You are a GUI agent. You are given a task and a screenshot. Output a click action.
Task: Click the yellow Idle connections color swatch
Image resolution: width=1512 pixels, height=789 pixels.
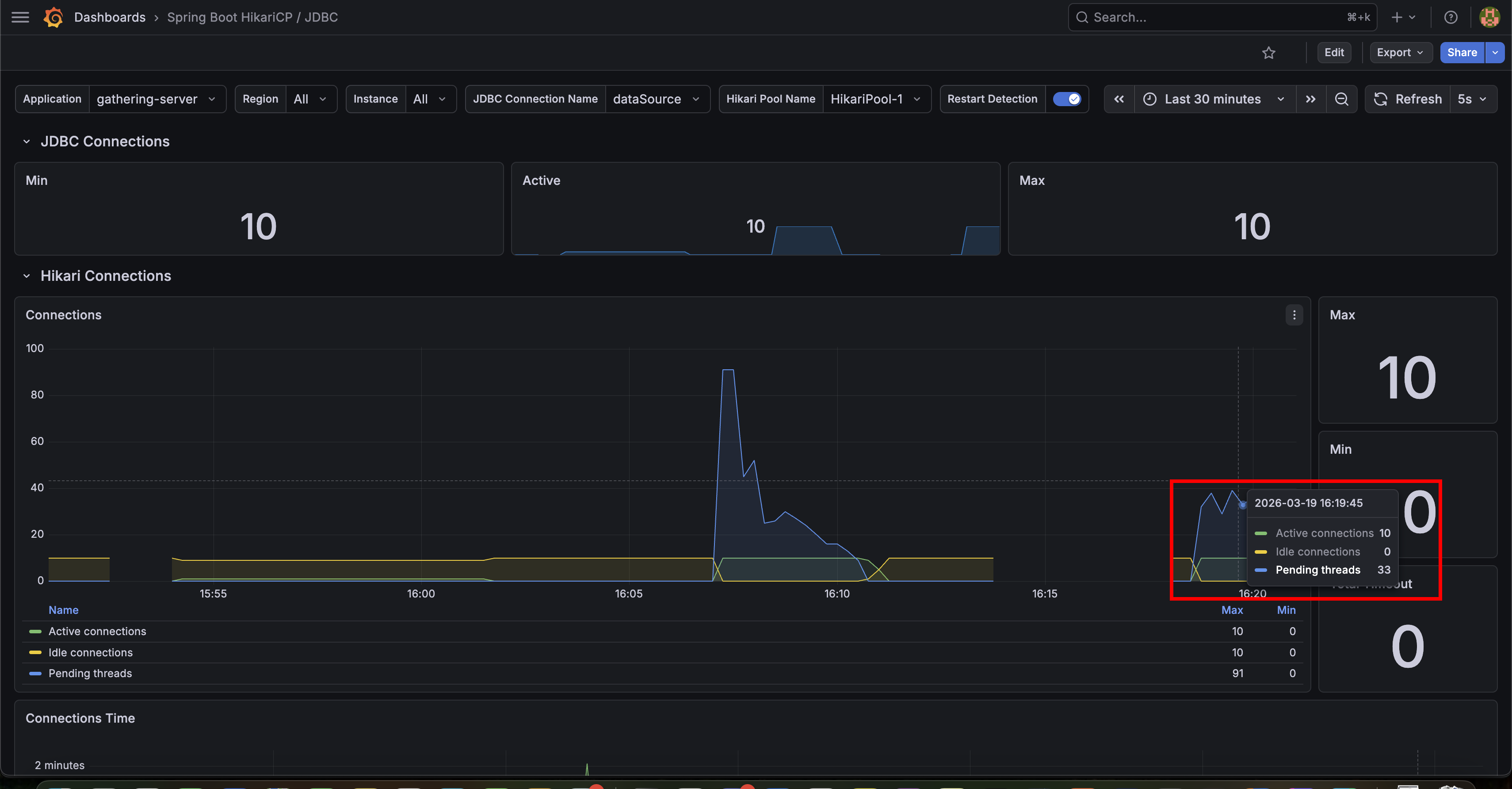coord(35,652)
